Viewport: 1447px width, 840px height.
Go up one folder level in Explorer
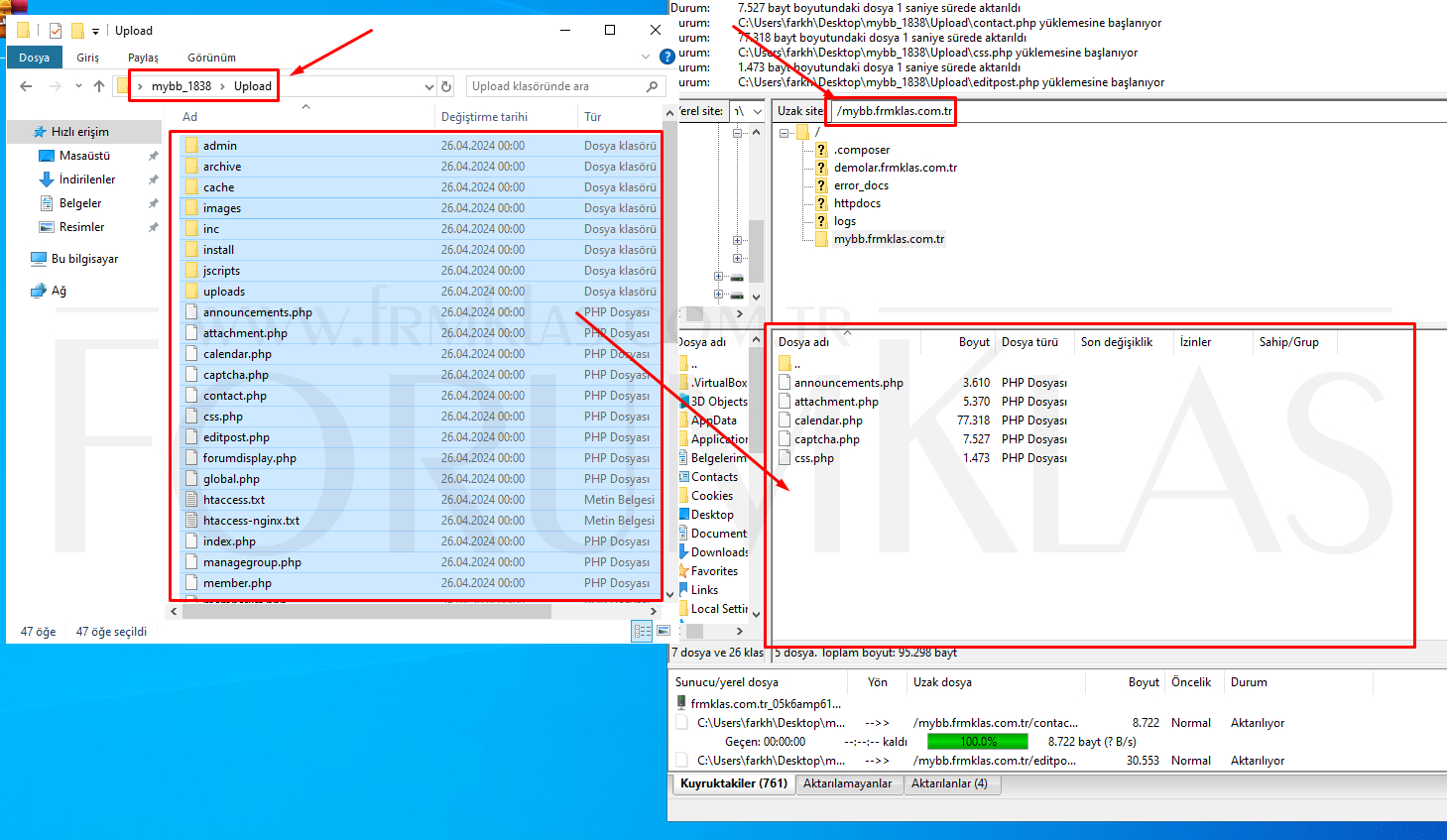click(x=99, y=86)
